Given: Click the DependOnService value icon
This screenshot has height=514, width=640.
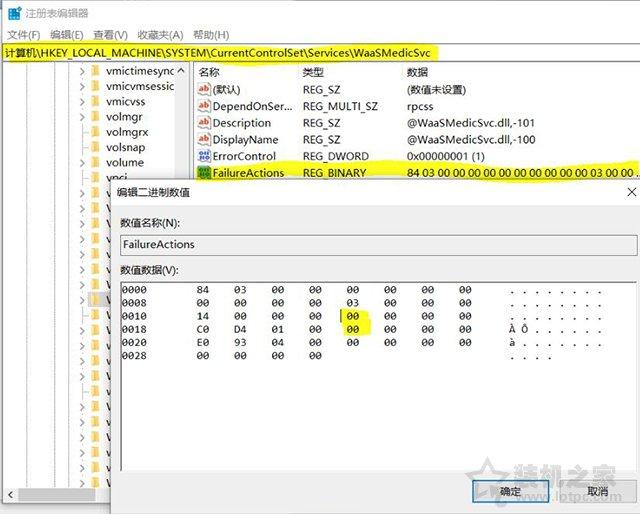Looking at the screenshot, I should pos(204,106).
